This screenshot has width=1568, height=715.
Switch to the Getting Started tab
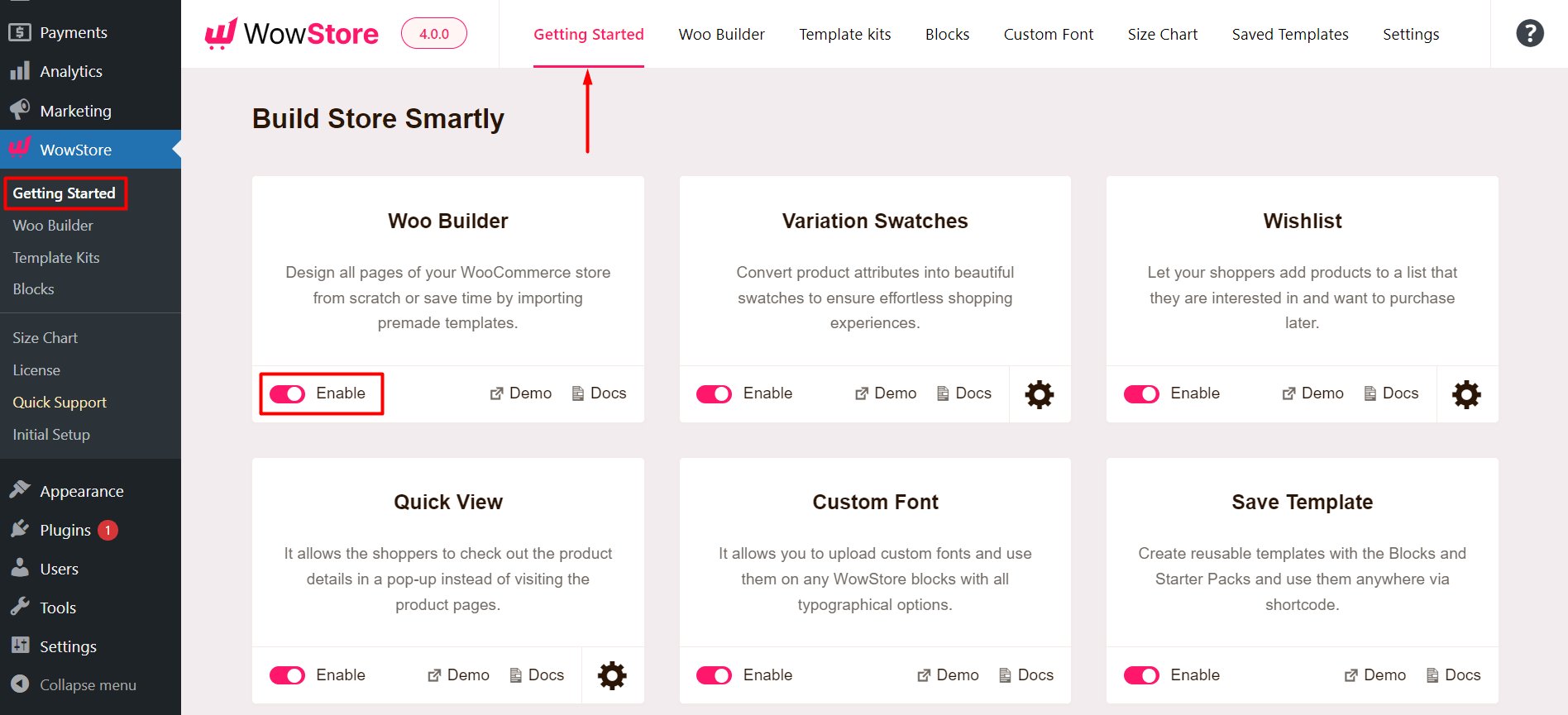[x=588, y=34]
